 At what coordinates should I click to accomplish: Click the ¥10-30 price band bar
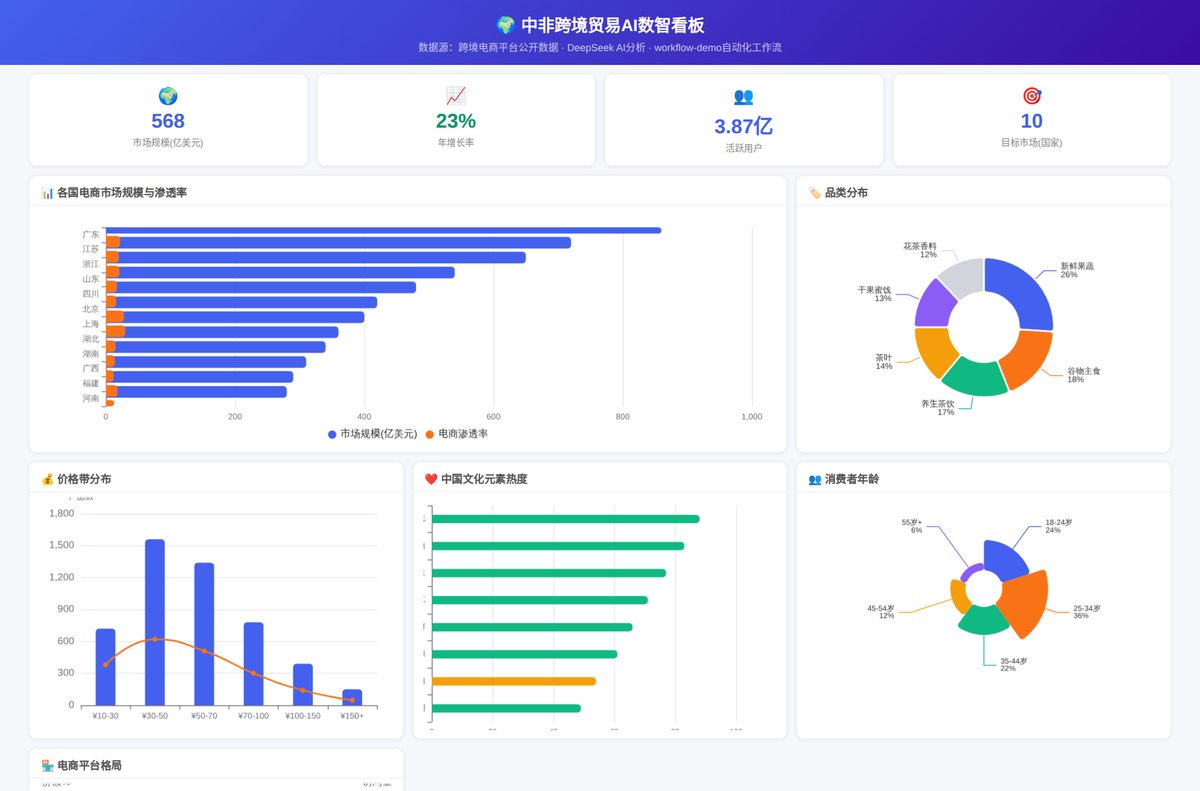tap(105, 667)
